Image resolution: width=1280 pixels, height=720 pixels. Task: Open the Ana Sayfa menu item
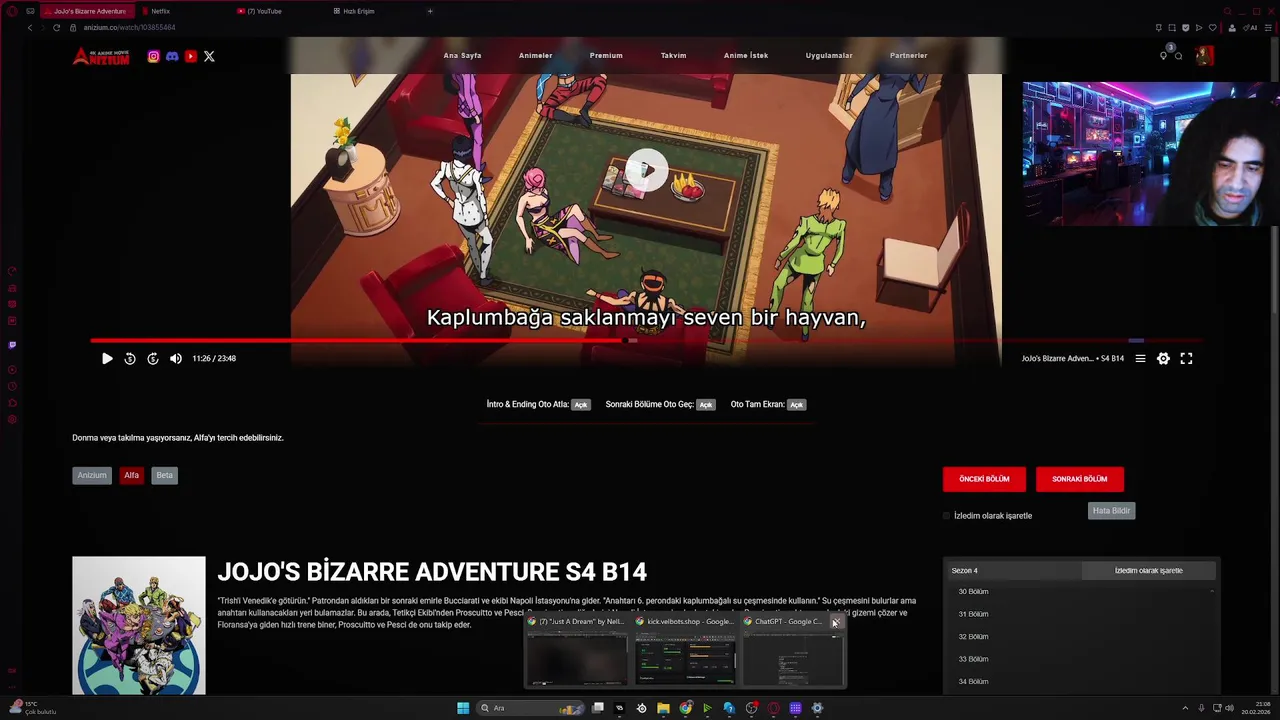(462, 56)
